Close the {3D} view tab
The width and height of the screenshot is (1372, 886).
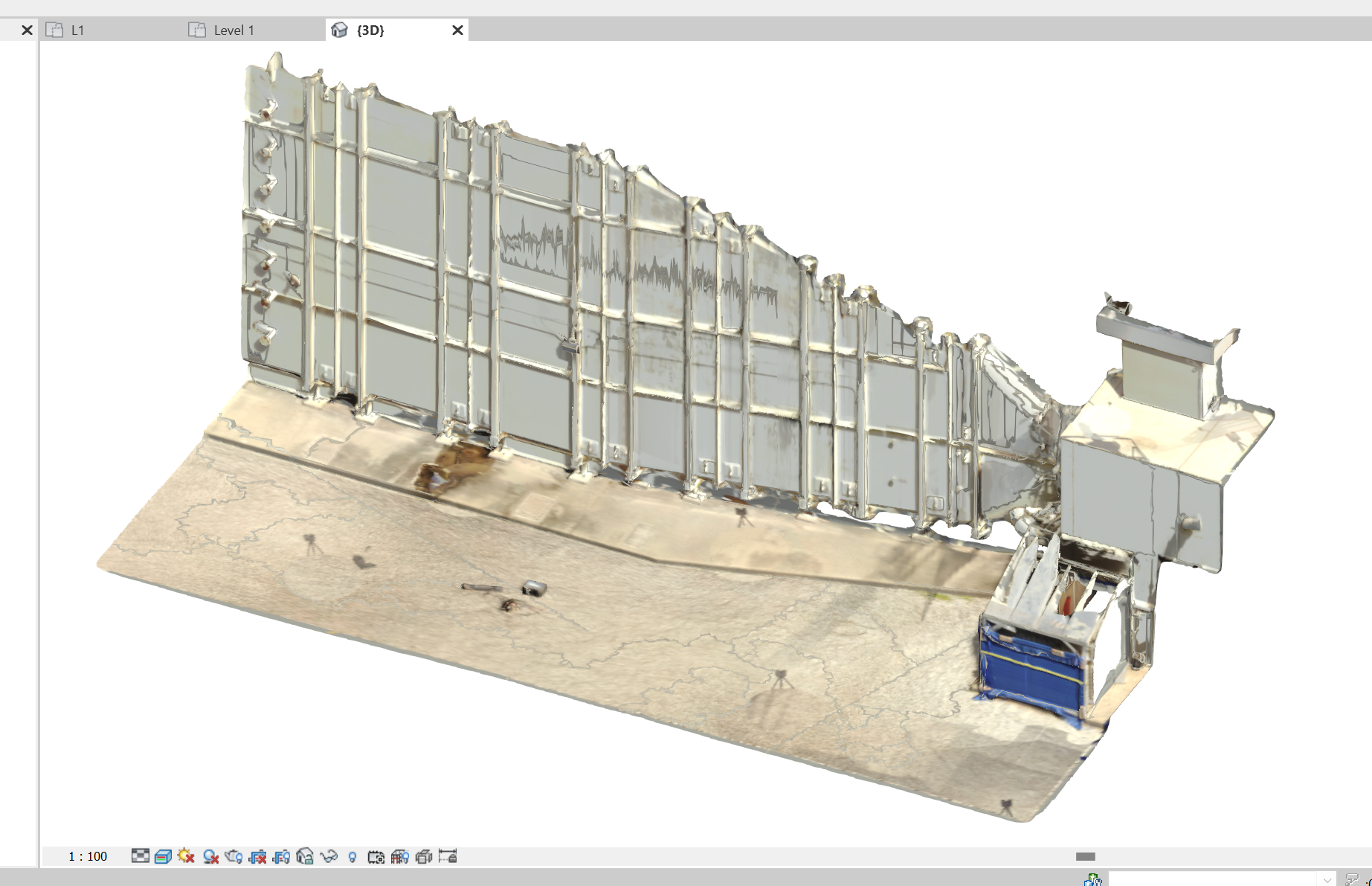[x=458, y=30]
